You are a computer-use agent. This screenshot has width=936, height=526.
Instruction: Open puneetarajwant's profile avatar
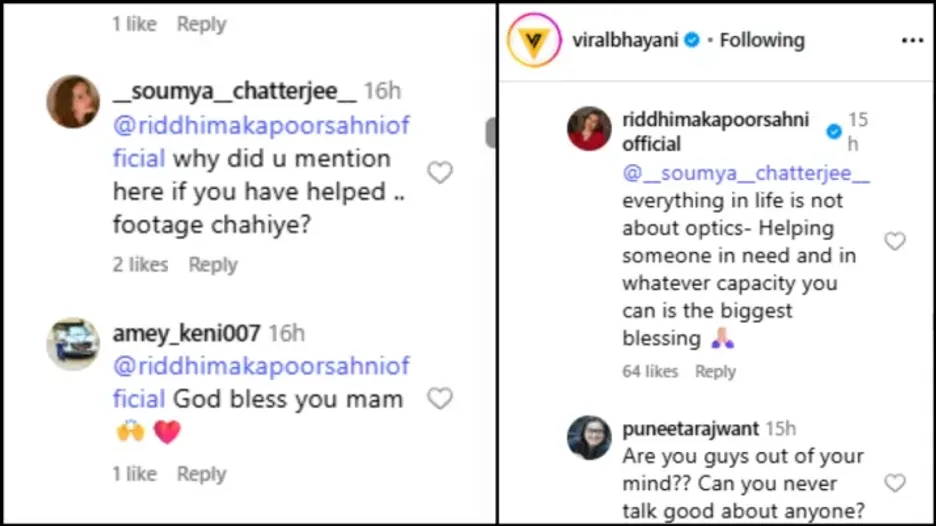589,438
